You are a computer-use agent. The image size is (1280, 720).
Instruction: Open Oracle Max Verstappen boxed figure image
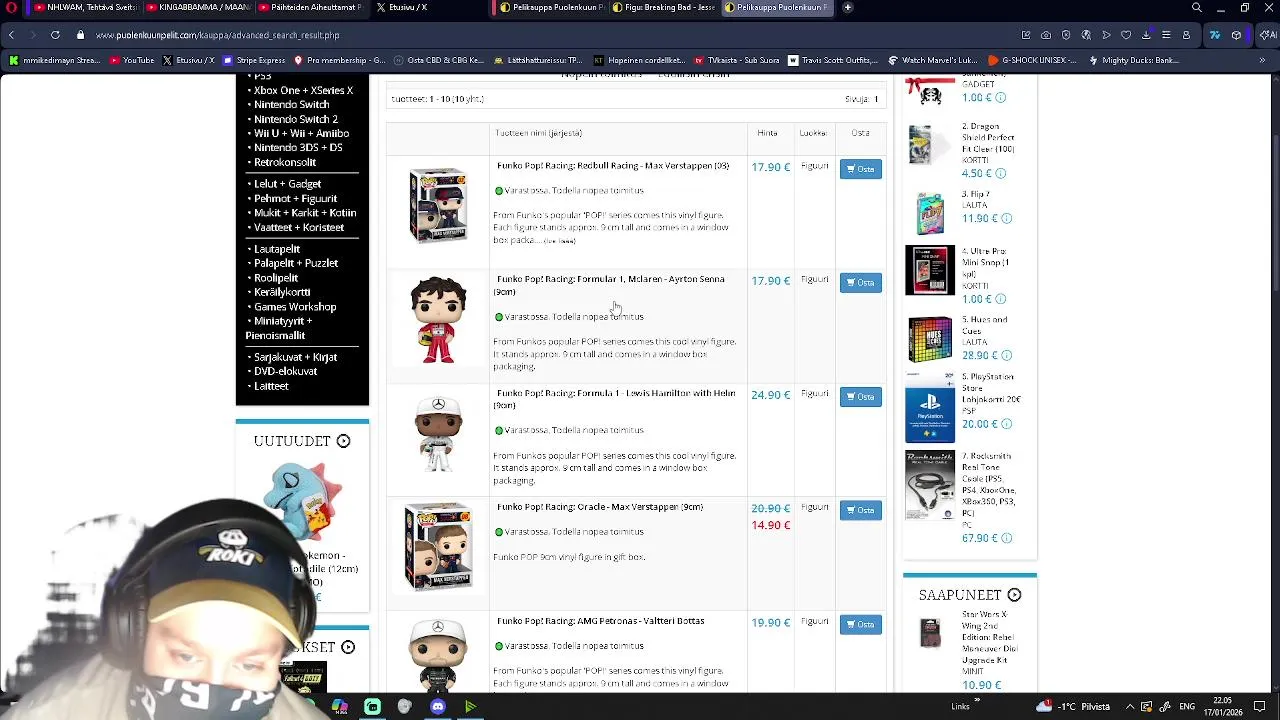pos(438,547)
